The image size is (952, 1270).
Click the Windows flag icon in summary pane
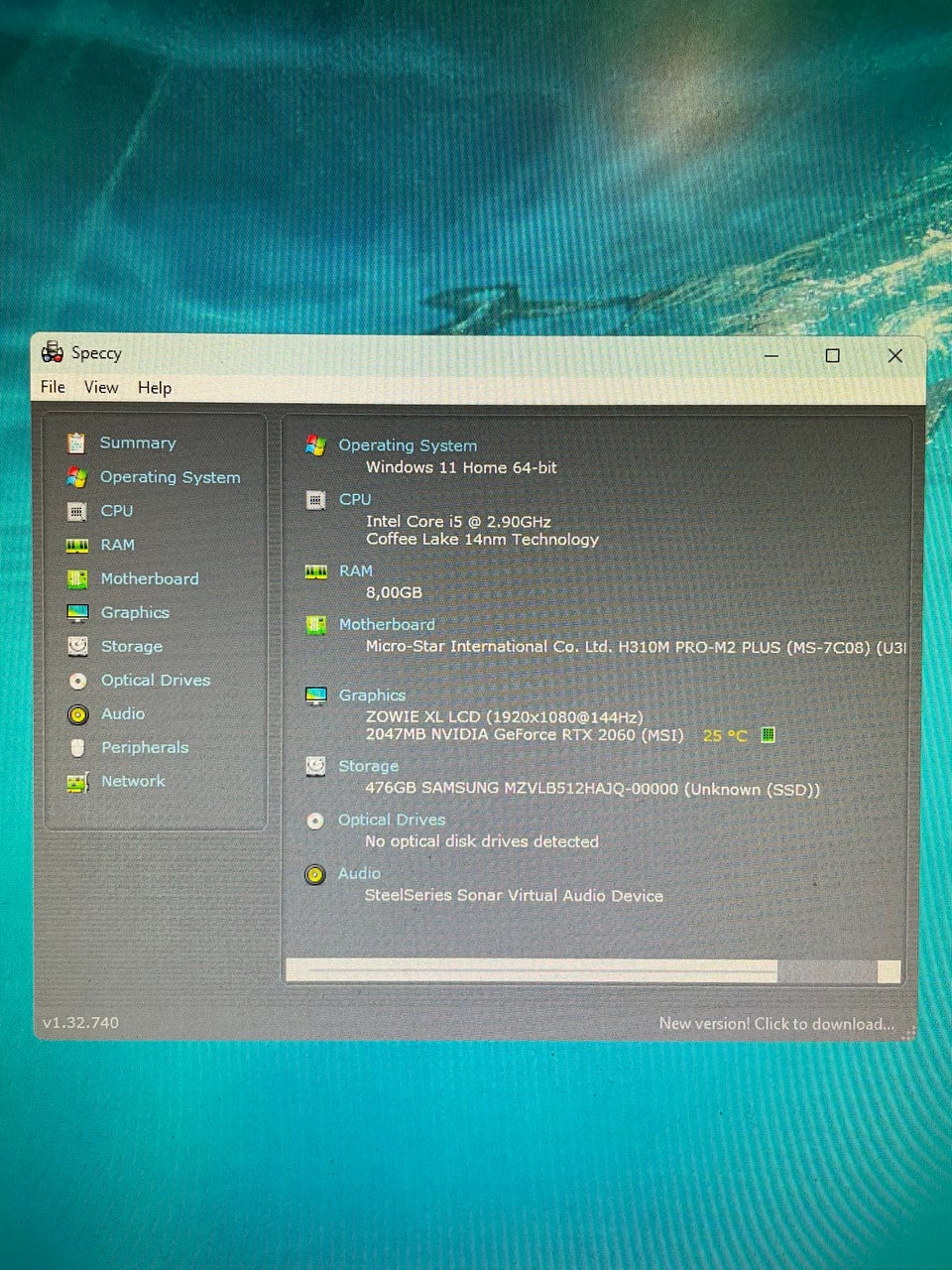tap(315, 445)
